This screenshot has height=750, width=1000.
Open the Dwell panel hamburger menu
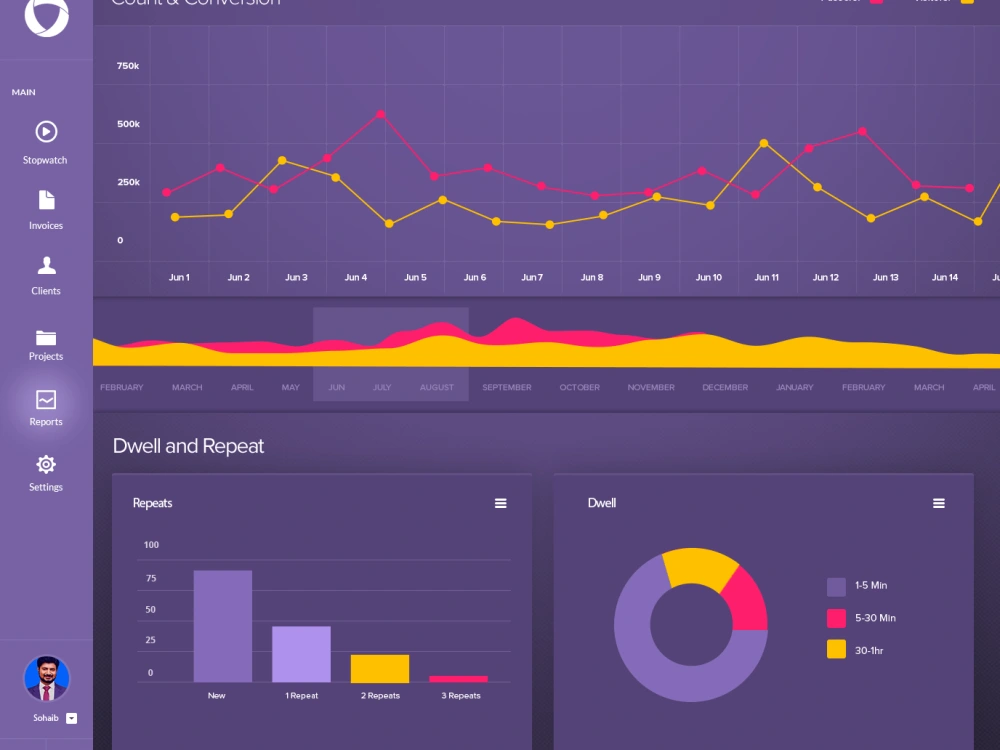click(939, 504)
